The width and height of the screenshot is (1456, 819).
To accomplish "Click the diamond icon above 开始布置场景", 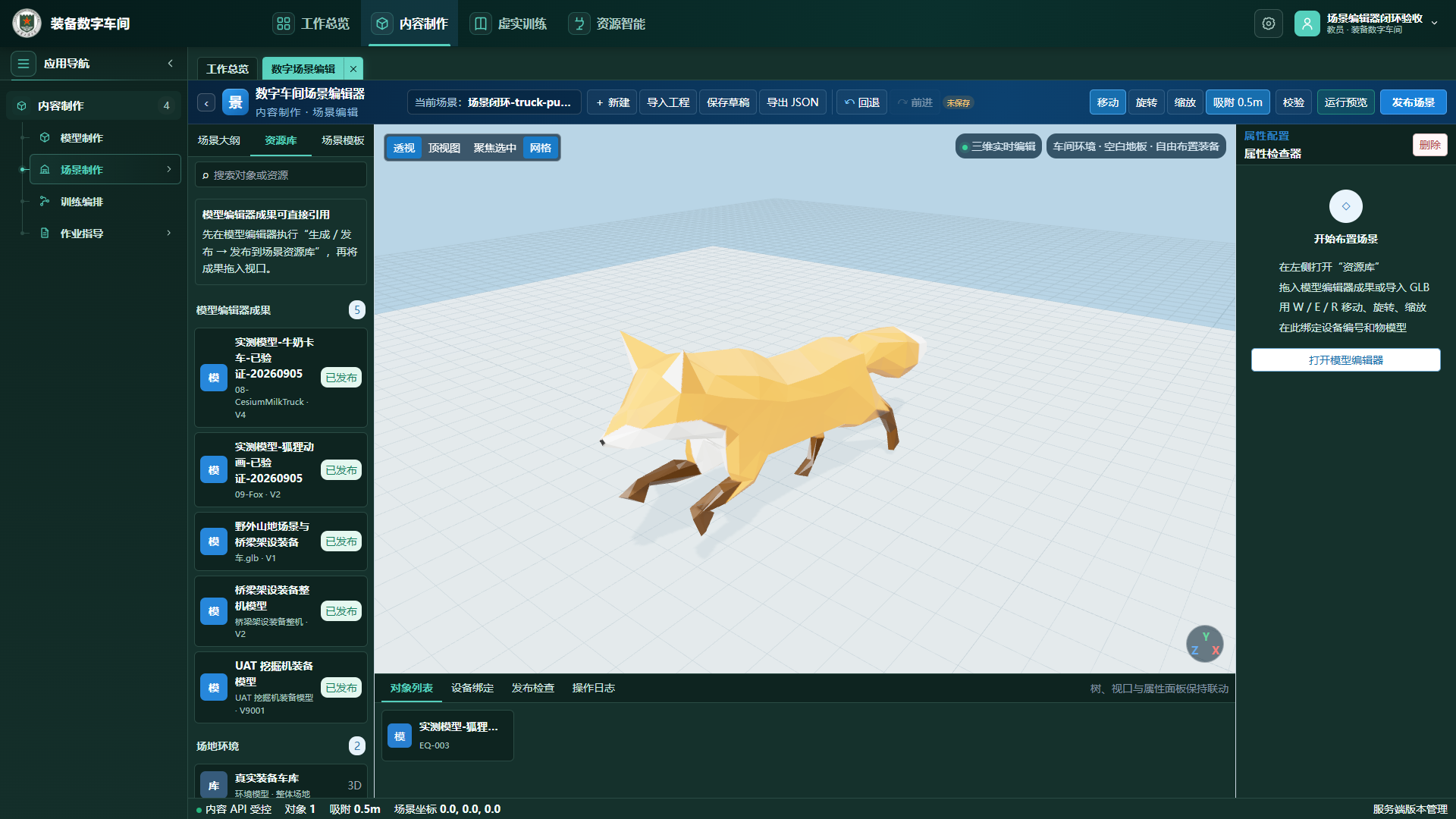I will pyautogui.click(x=1346, y=206).
